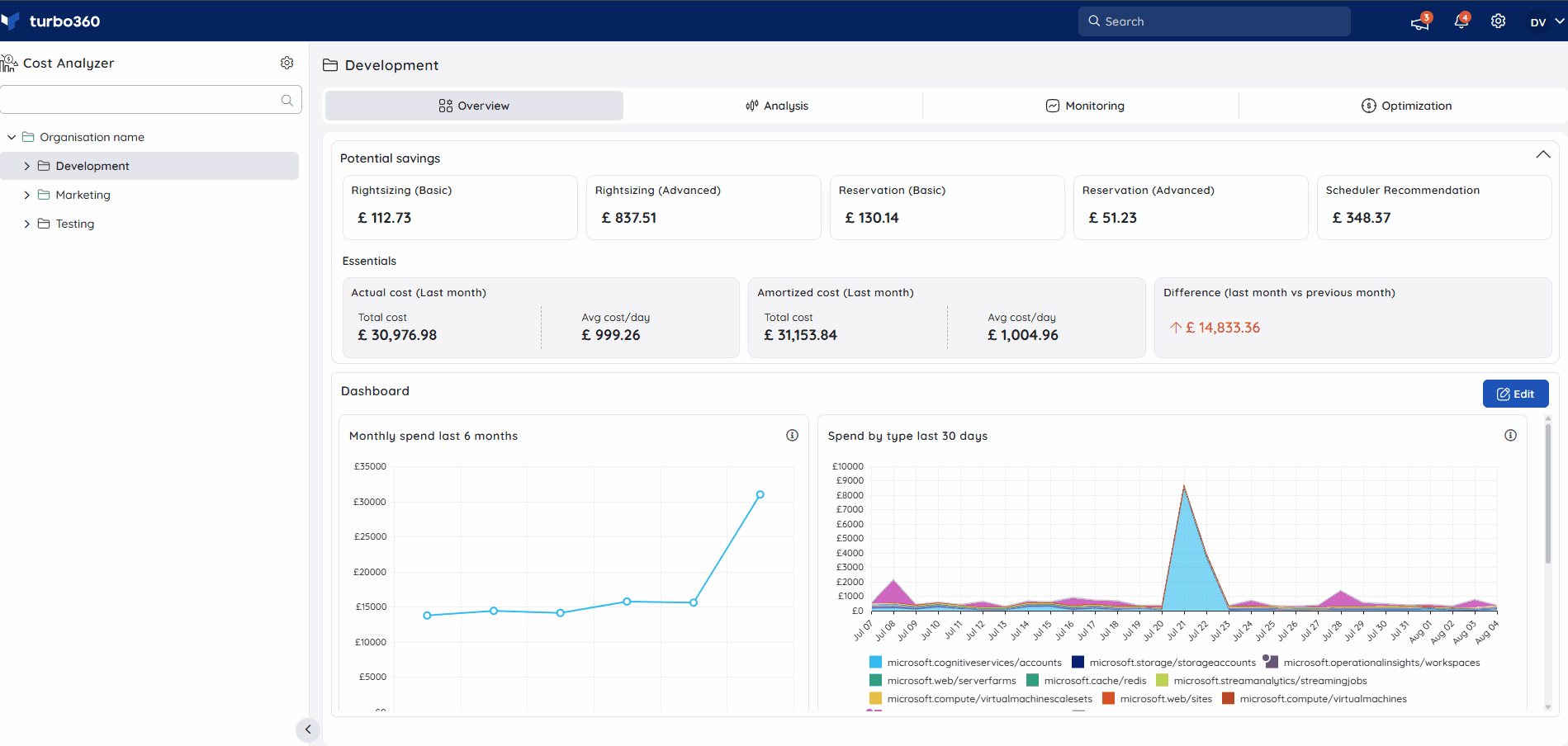Open the announcements megaphone icon
This screenshot has width=1568, height=746.
click(1420, 22)
